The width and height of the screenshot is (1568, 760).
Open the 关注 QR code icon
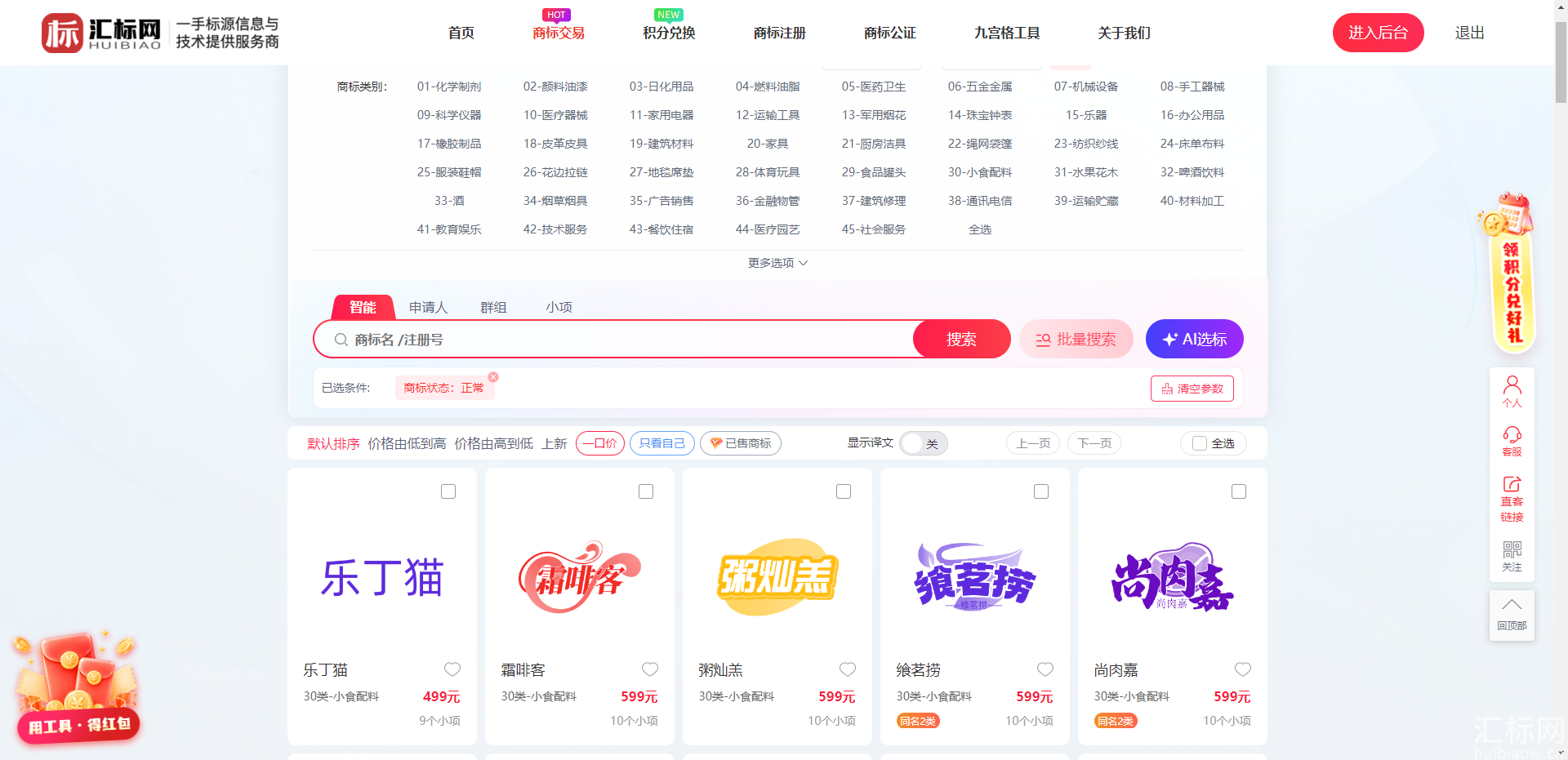pyautogui.click(x=1512, y=556)
